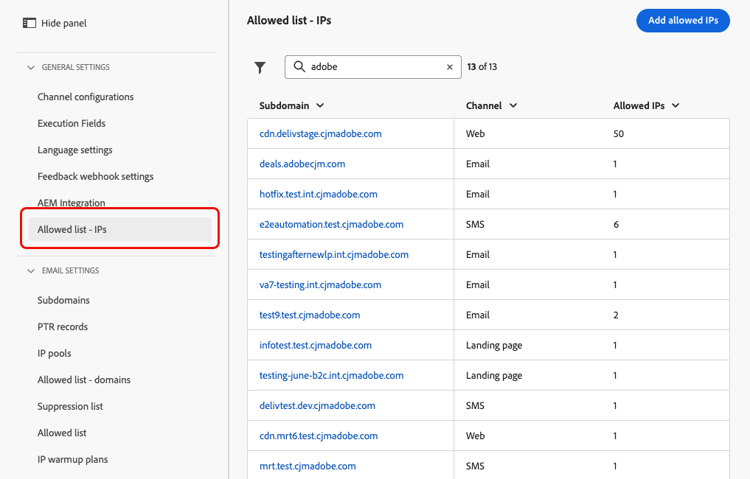Click the Allowed IPs value 50
Screen dimensions: 750x479
click(618, 134)
